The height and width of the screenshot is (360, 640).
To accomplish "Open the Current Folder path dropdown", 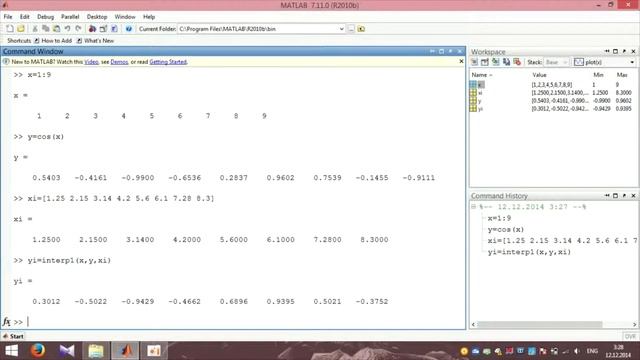I will pyautogui.click(x=342, y=29).
